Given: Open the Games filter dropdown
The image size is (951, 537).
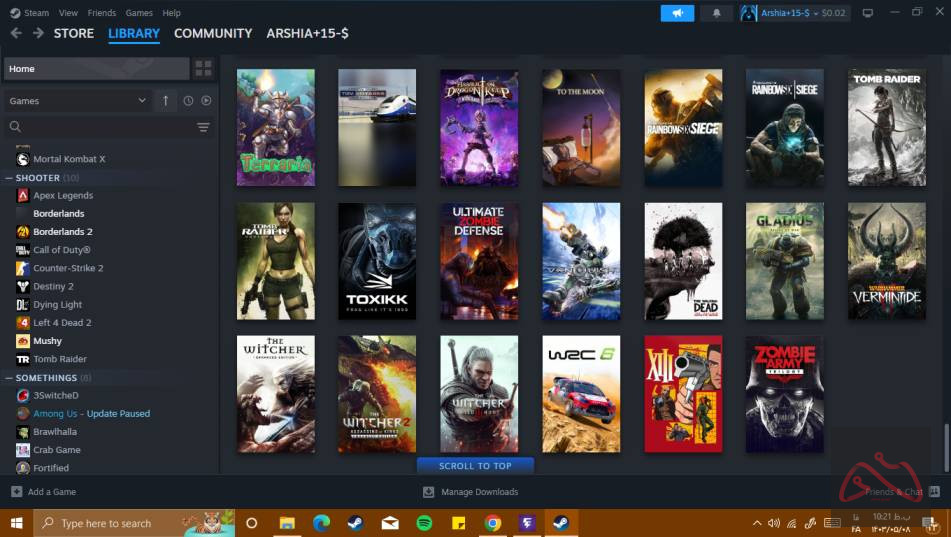Looking at the screenshot, I should [78, 101].
